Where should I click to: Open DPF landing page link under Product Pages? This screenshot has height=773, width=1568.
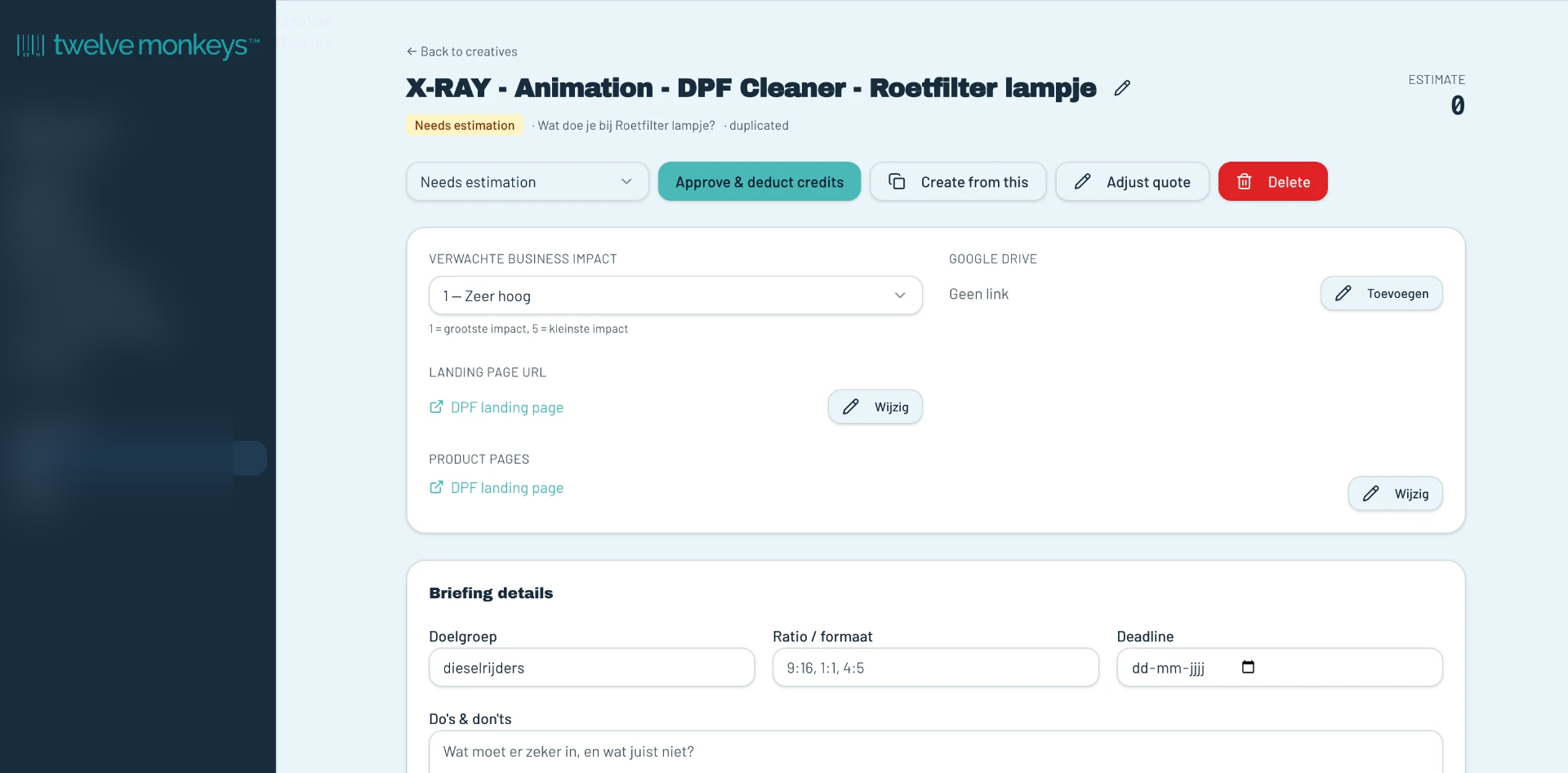(506, 487)
